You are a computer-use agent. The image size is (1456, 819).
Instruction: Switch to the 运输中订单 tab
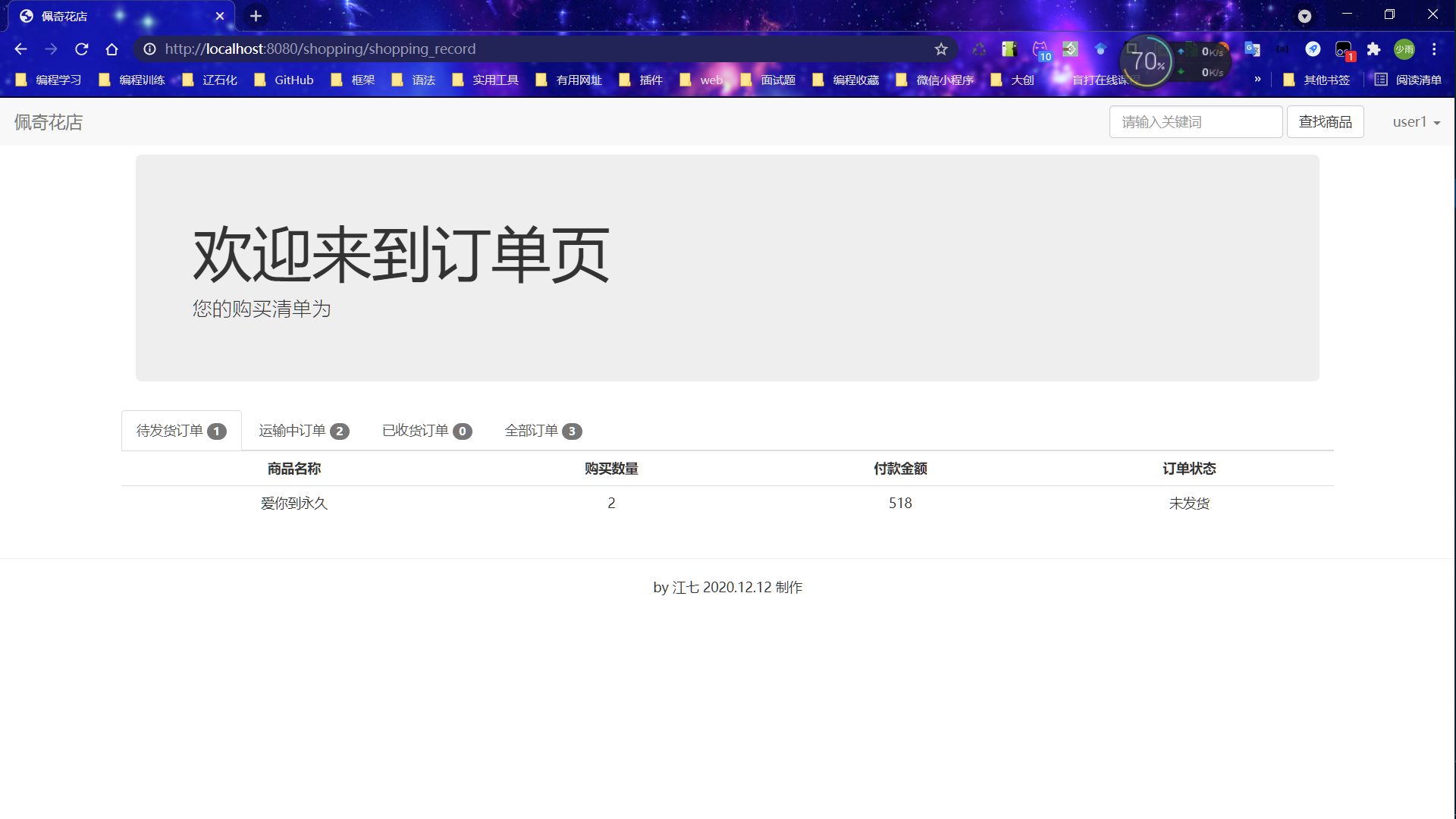(303, 431)
